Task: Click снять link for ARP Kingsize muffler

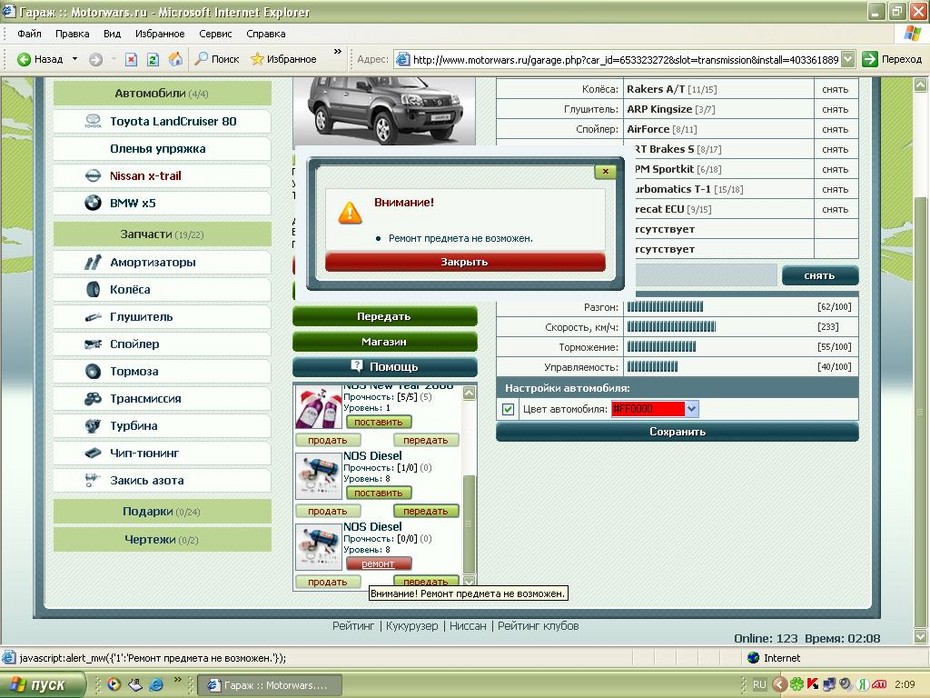Action: point(835,110)
